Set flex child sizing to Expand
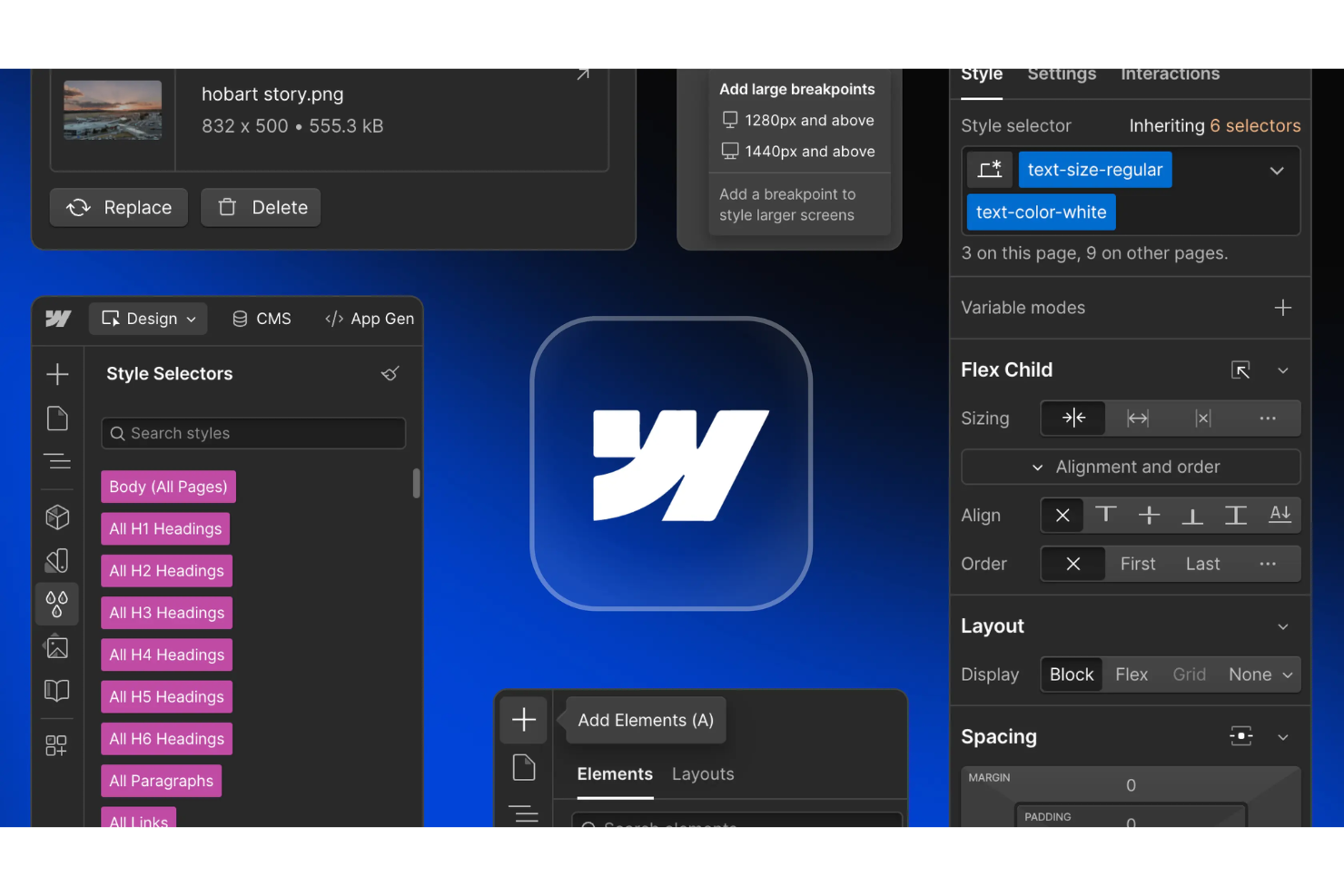The height and width of the screenshot is (896, 1344). pos(1137,418)
